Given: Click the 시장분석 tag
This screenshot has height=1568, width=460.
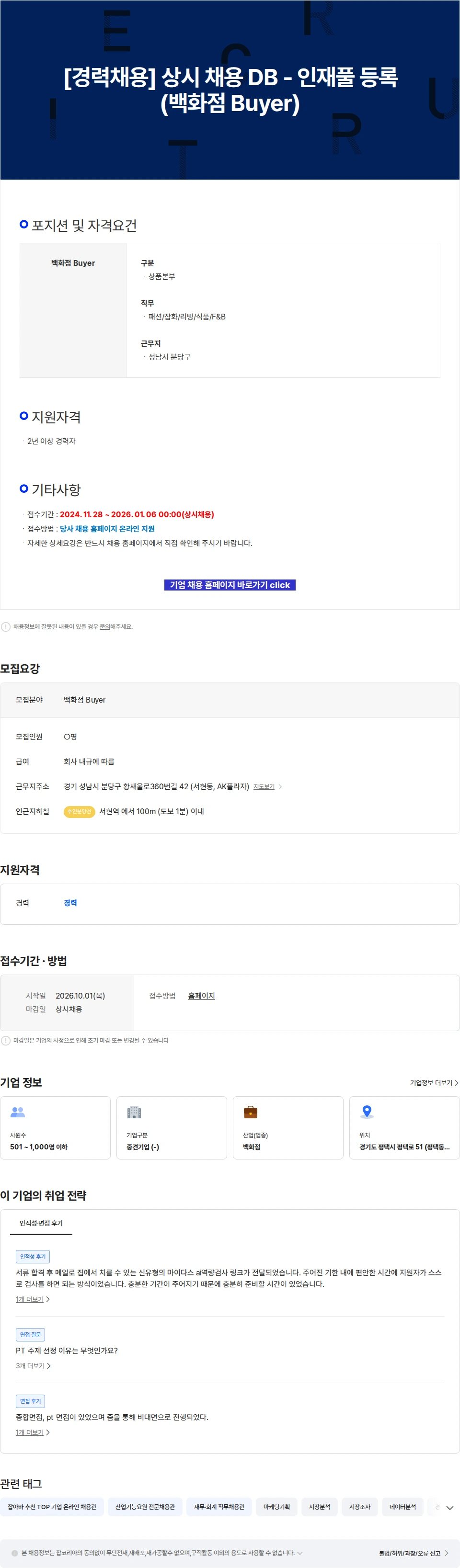Looking at the screenshot, I should pos(319,1507).
